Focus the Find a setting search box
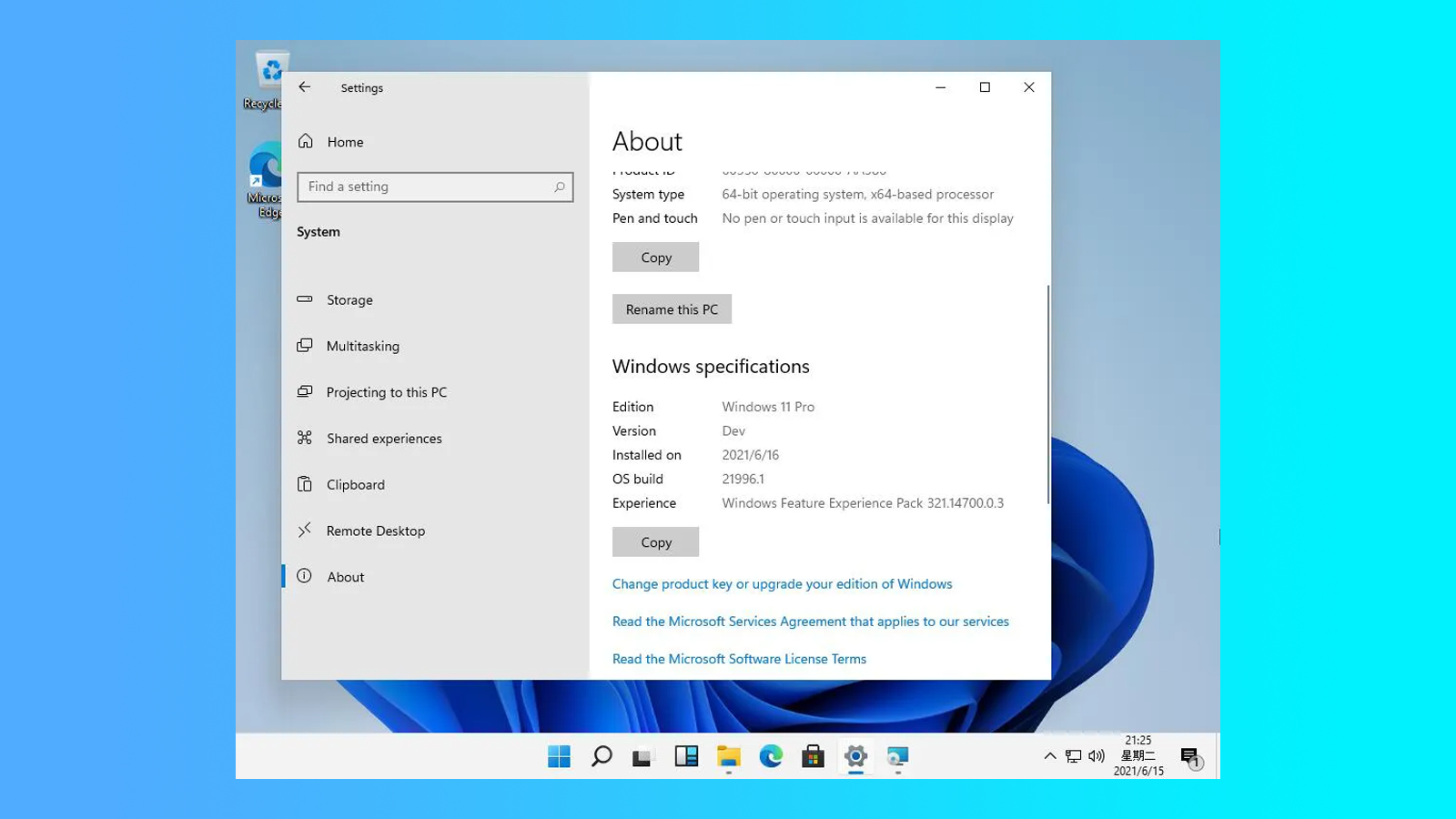This screenshot has height=819, width=1456. (435, 187)
